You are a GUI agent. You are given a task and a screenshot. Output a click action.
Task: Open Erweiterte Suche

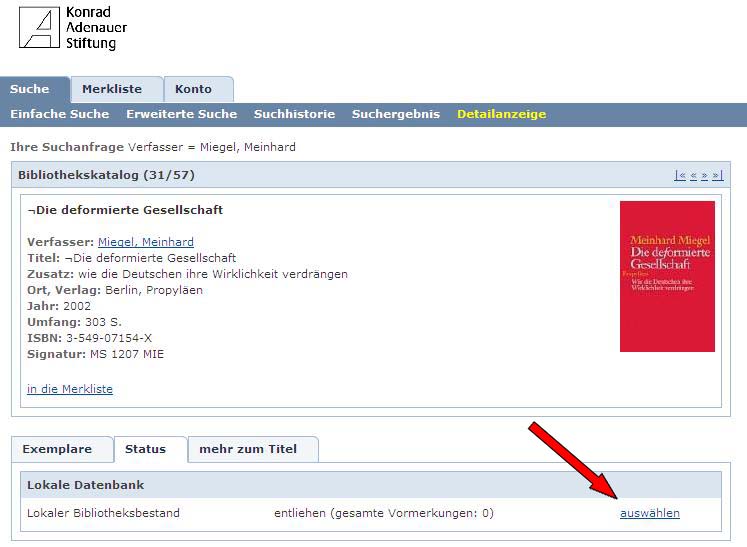pyautogui.click(x=181, y=114)
